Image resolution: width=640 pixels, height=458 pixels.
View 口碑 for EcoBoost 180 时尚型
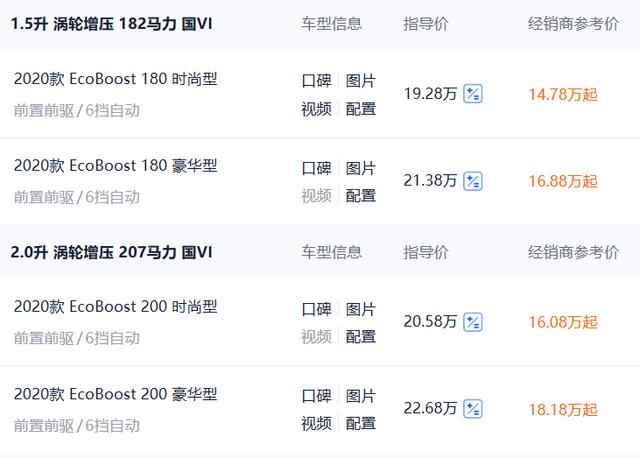(316, 81)
